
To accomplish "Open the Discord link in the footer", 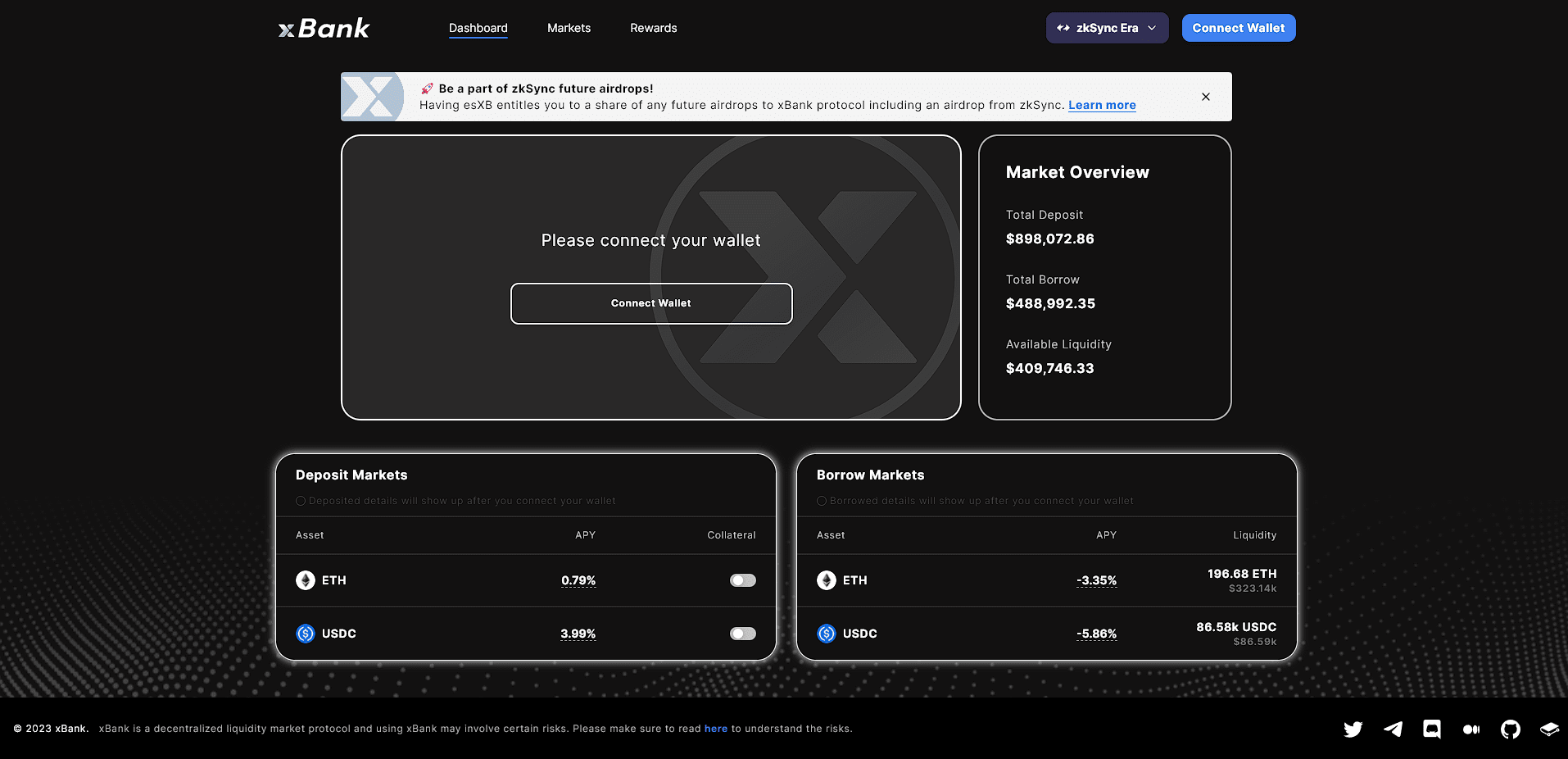I will (1432, 729).
